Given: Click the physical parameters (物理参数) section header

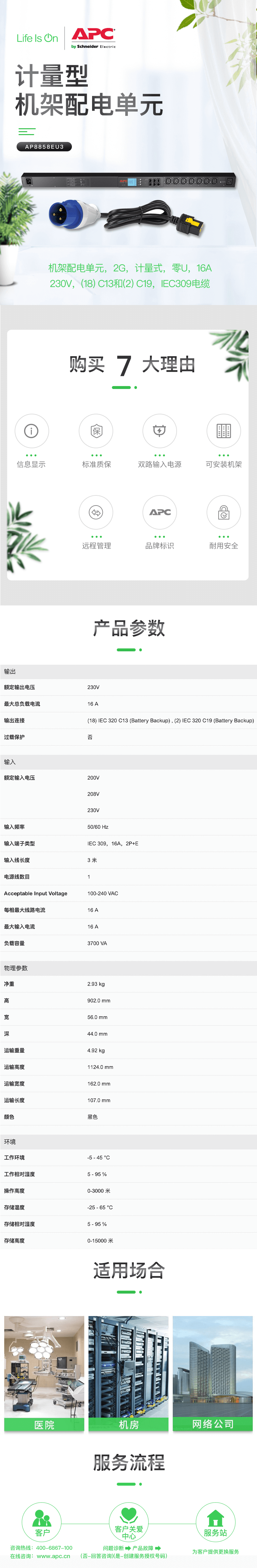Looking at the screenshot, I should pyautogui.click(x=128, y=968).
